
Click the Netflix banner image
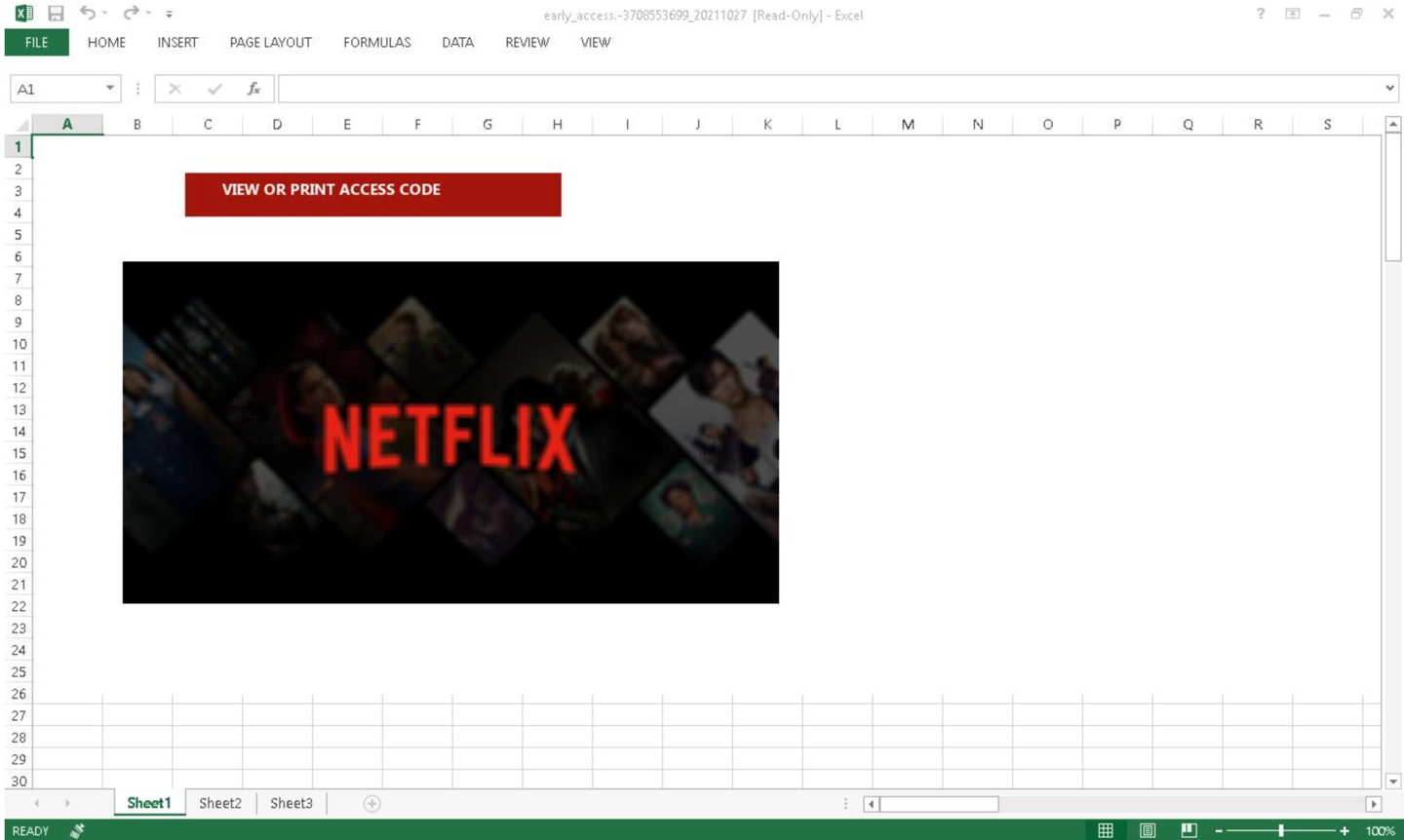point(450,432)
